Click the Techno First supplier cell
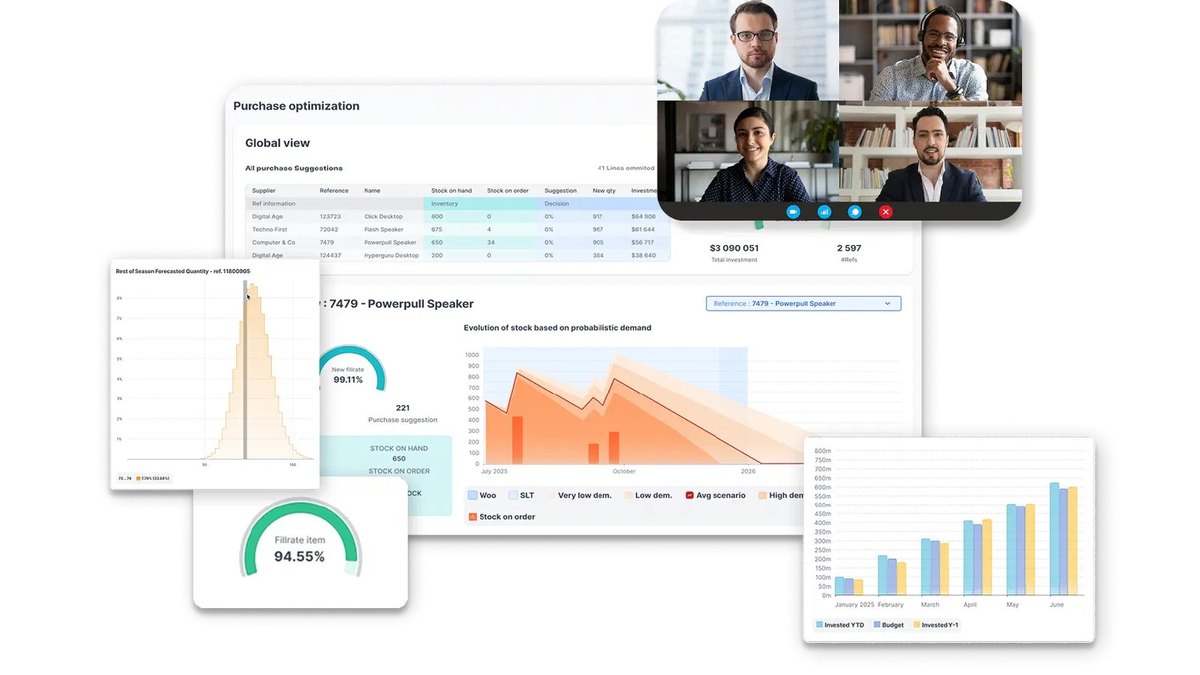 [x=270, y=229]
